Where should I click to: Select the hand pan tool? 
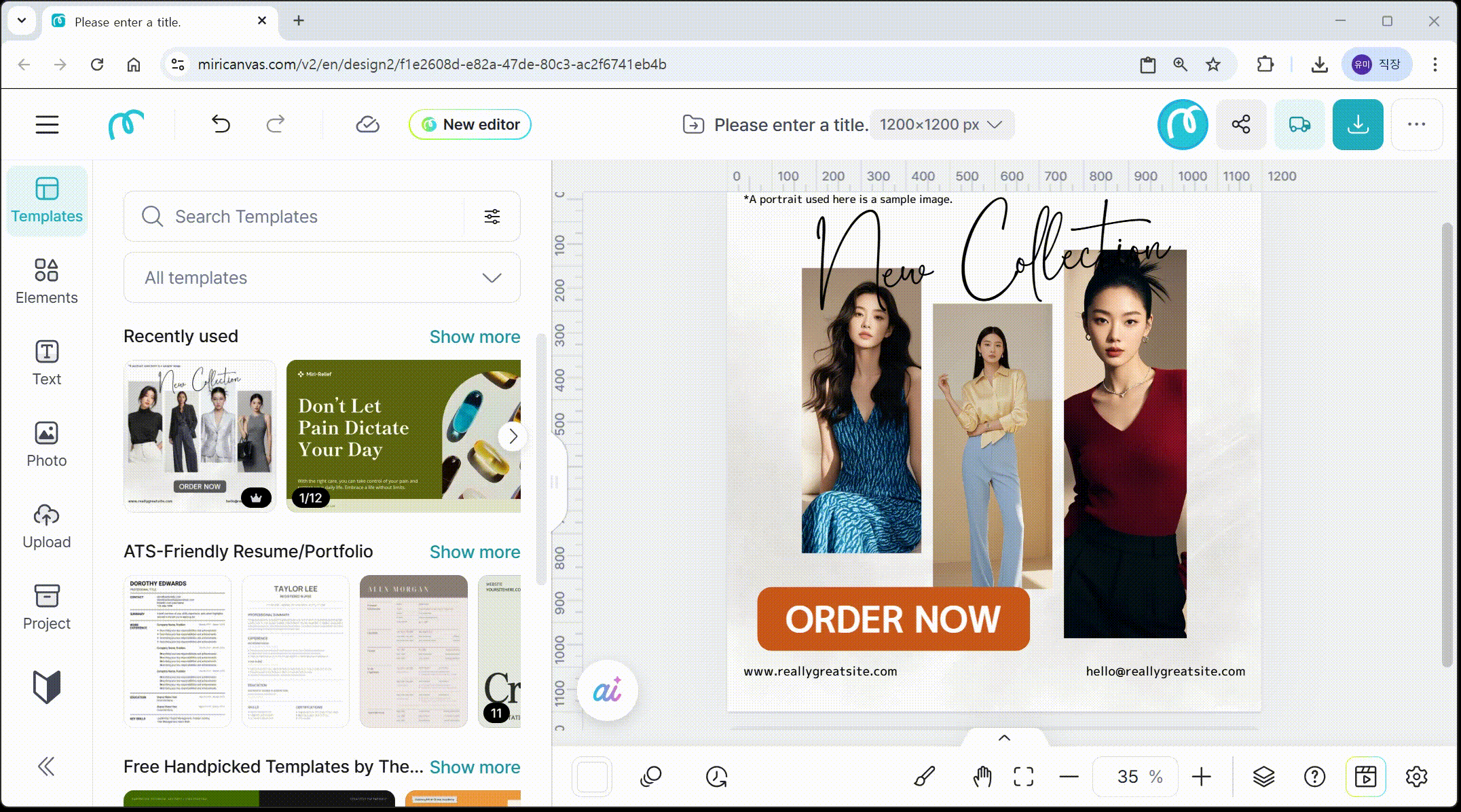(982, 776)
